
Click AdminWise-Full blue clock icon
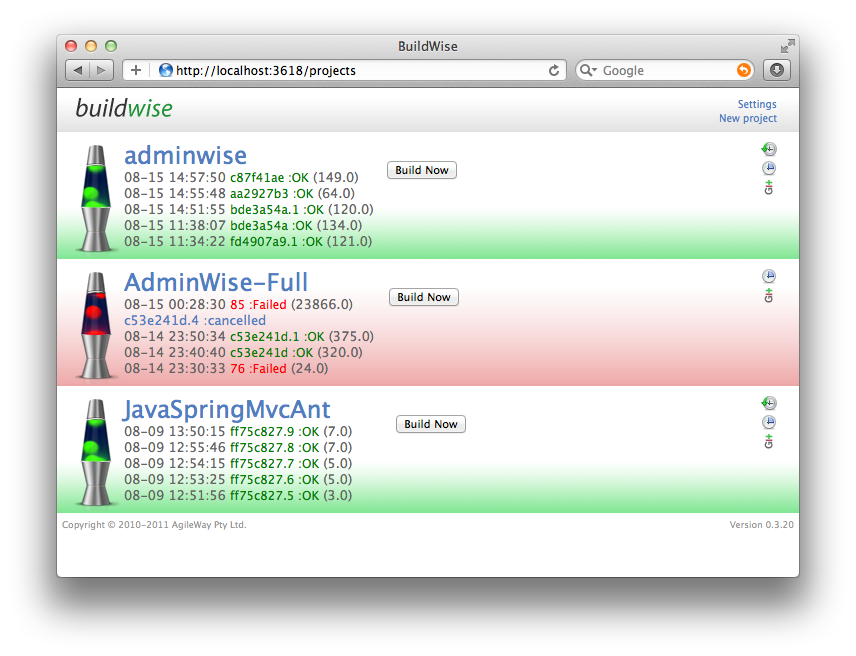[769, 276]
